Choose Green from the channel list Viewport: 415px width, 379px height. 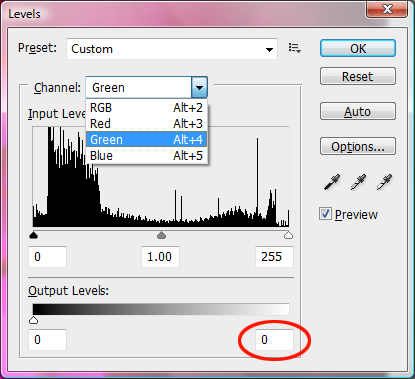[x=147, y=140]
